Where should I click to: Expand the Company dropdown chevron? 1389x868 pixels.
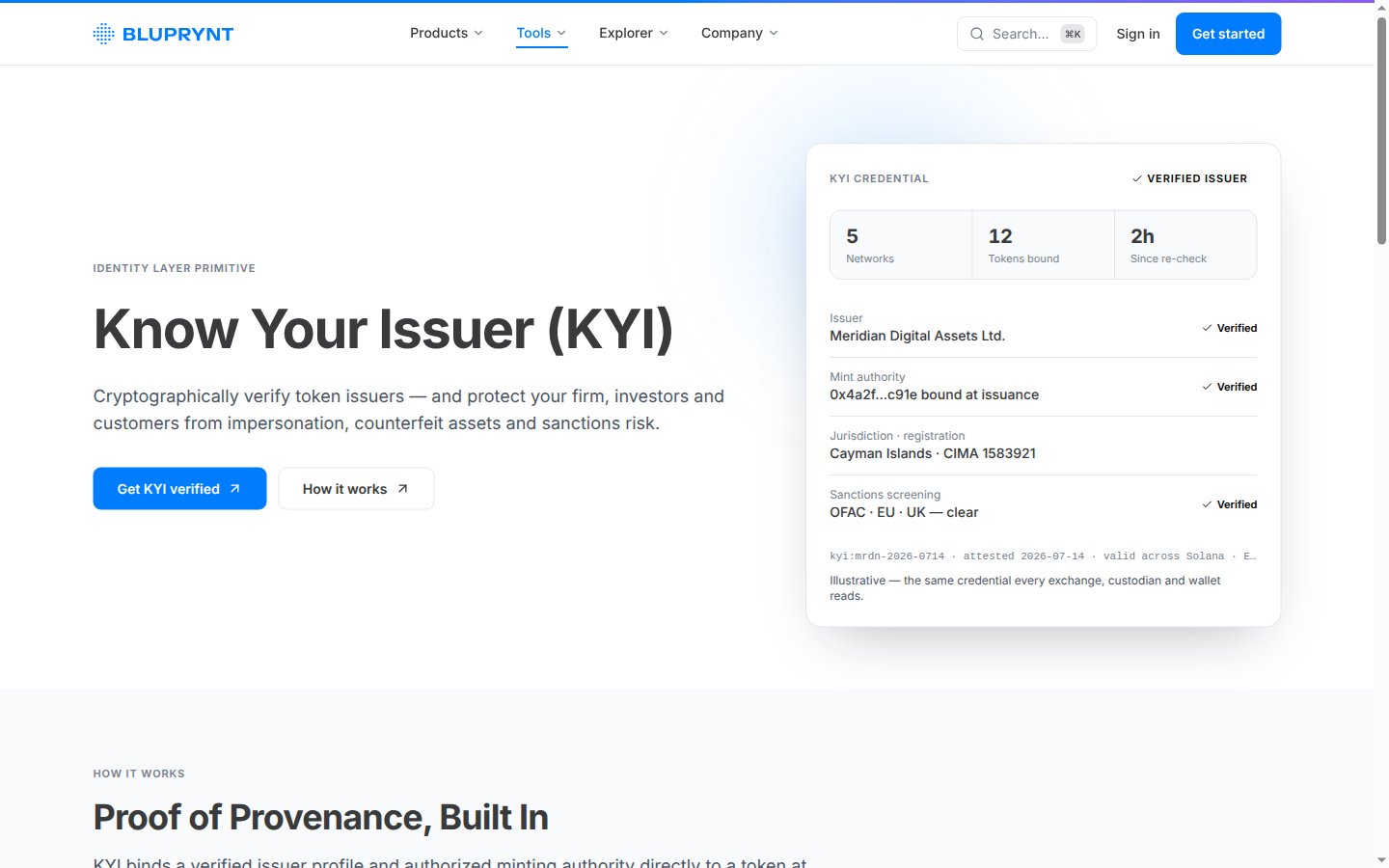point(774,33)
